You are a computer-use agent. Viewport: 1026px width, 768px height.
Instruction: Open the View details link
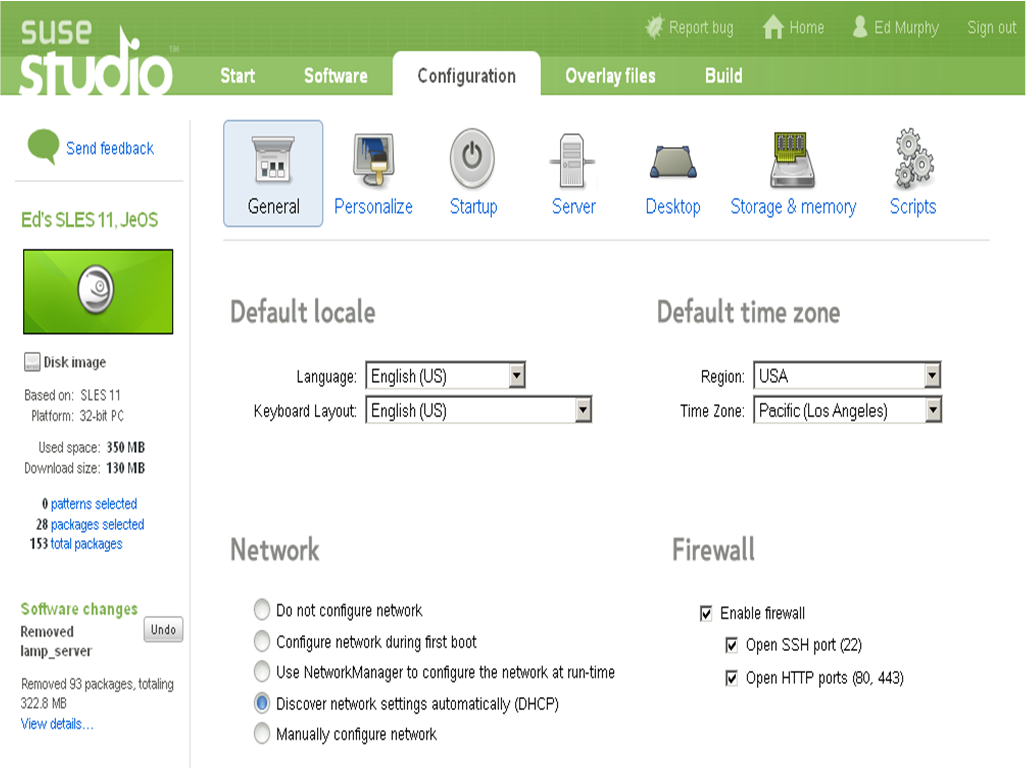point(57,724)
